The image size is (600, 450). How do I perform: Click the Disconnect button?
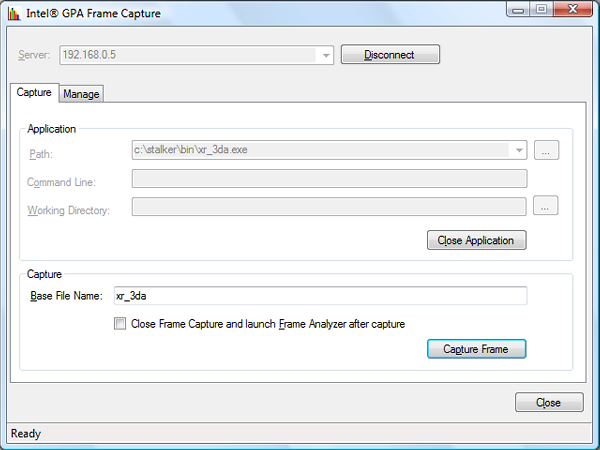point(390,54)
